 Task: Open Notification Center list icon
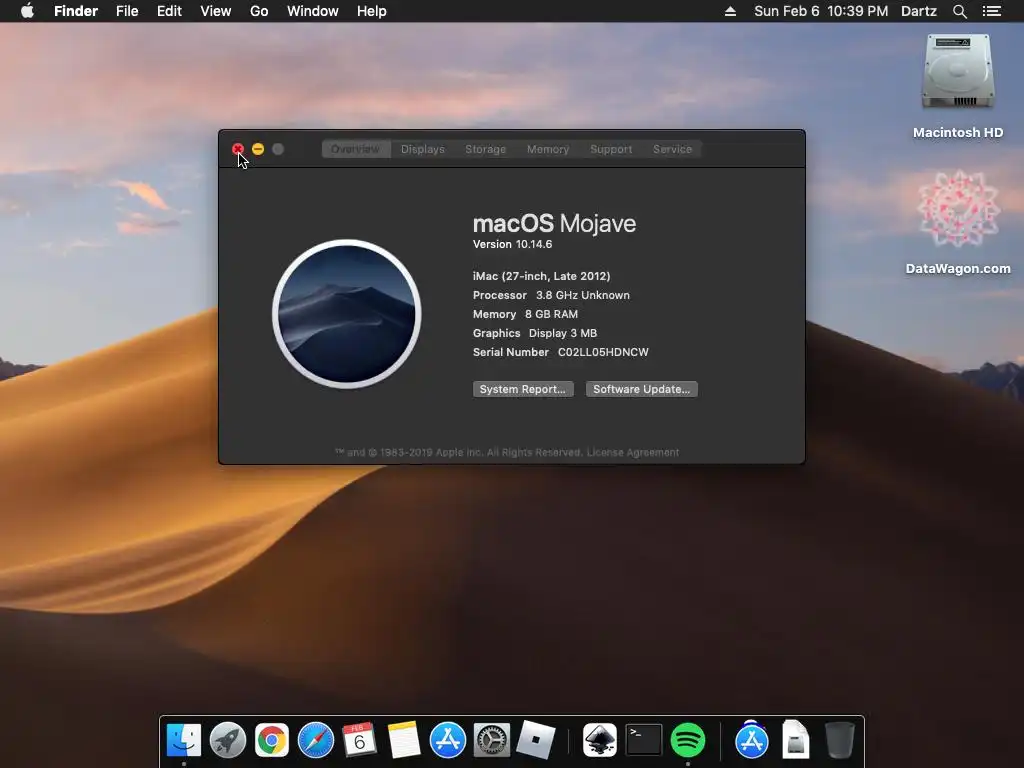point(991,11)
